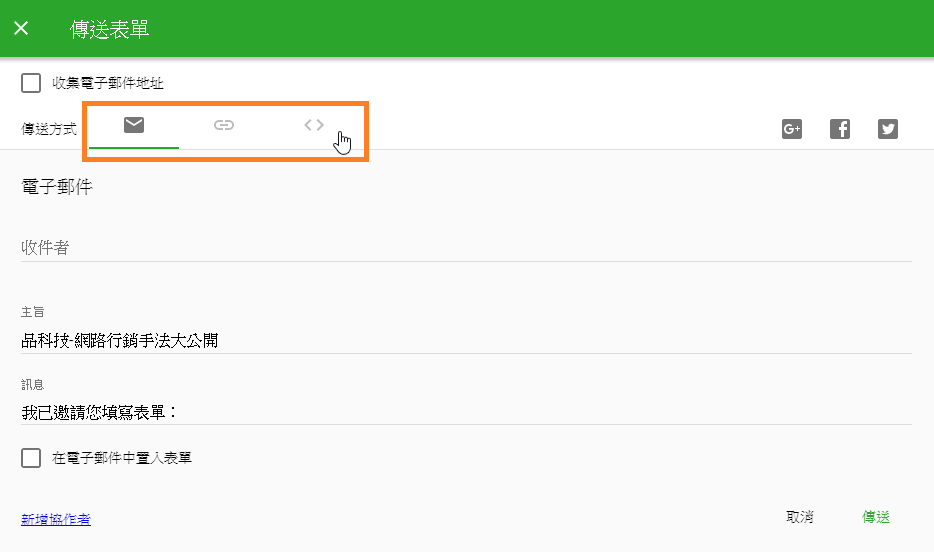The height and width of the screenshot is (552, 934).
Task: Send the form with 傳送 button
Action: pos(876,517)
